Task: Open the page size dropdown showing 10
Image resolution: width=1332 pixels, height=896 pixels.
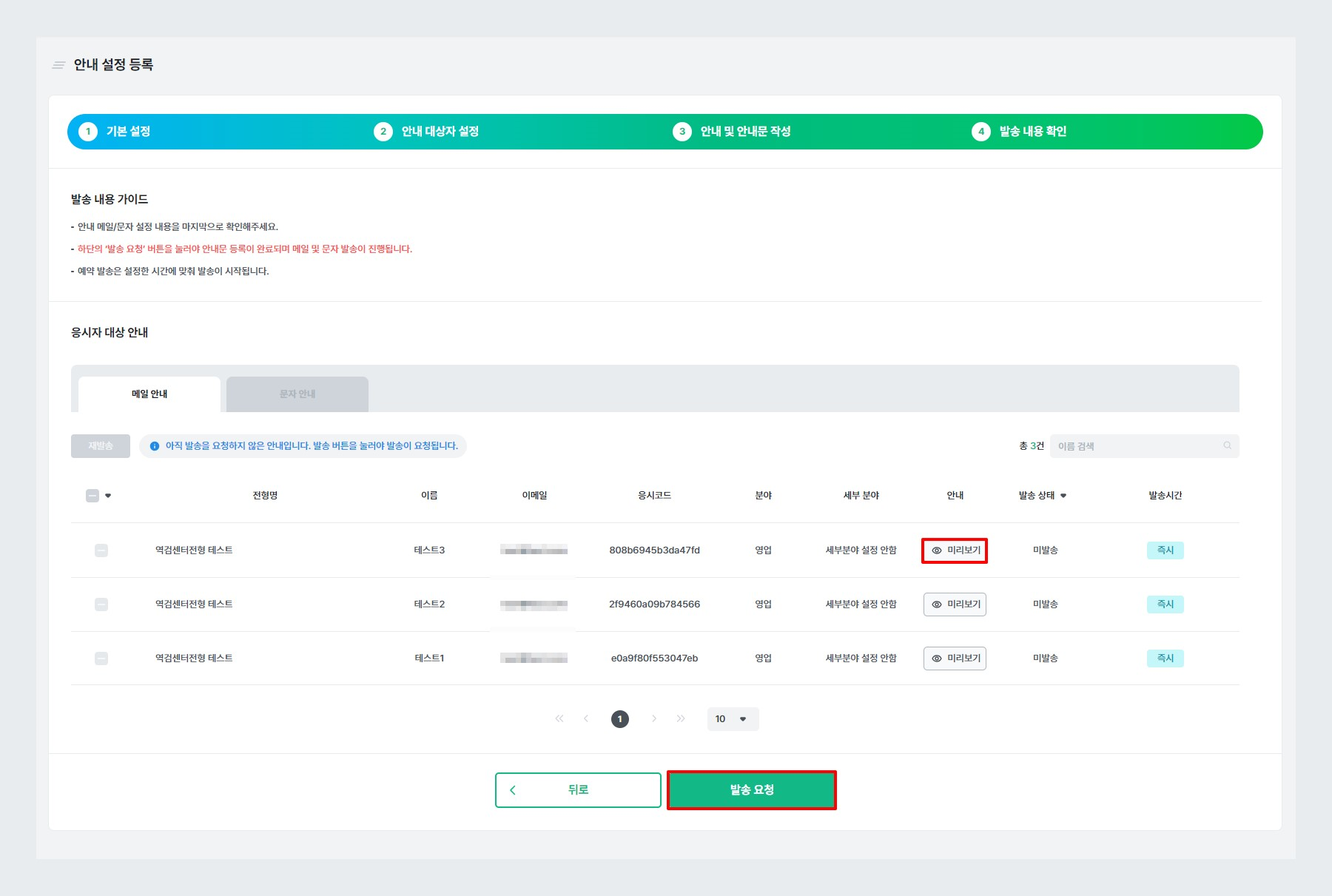Action: tap(733, 719)
